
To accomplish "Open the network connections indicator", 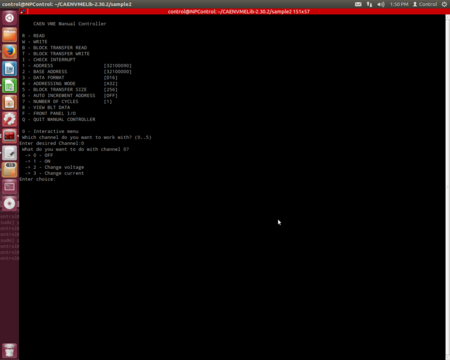I will tap(369, 4).
